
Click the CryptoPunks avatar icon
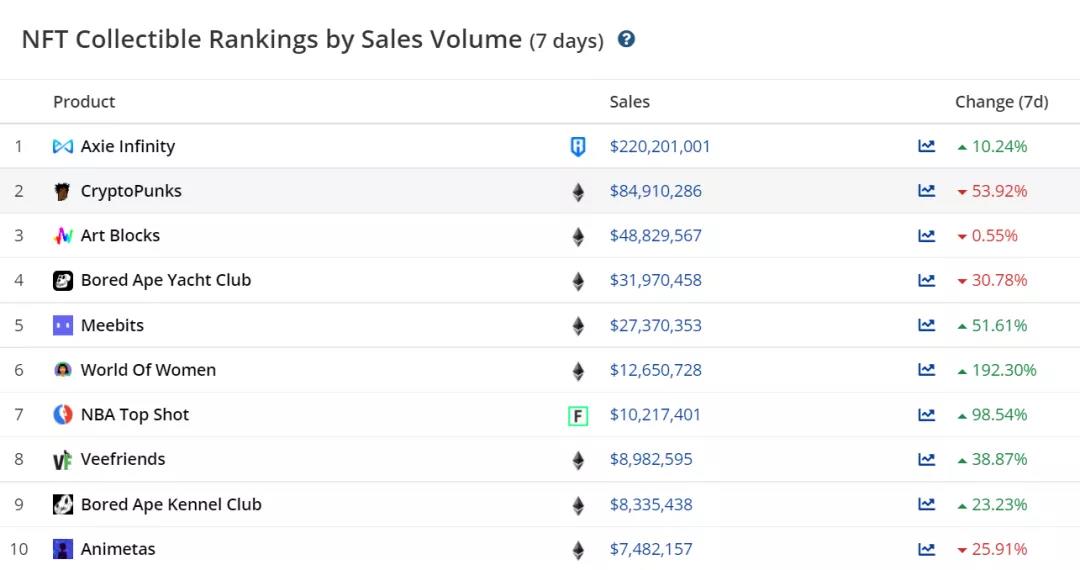tap(62, 191)
